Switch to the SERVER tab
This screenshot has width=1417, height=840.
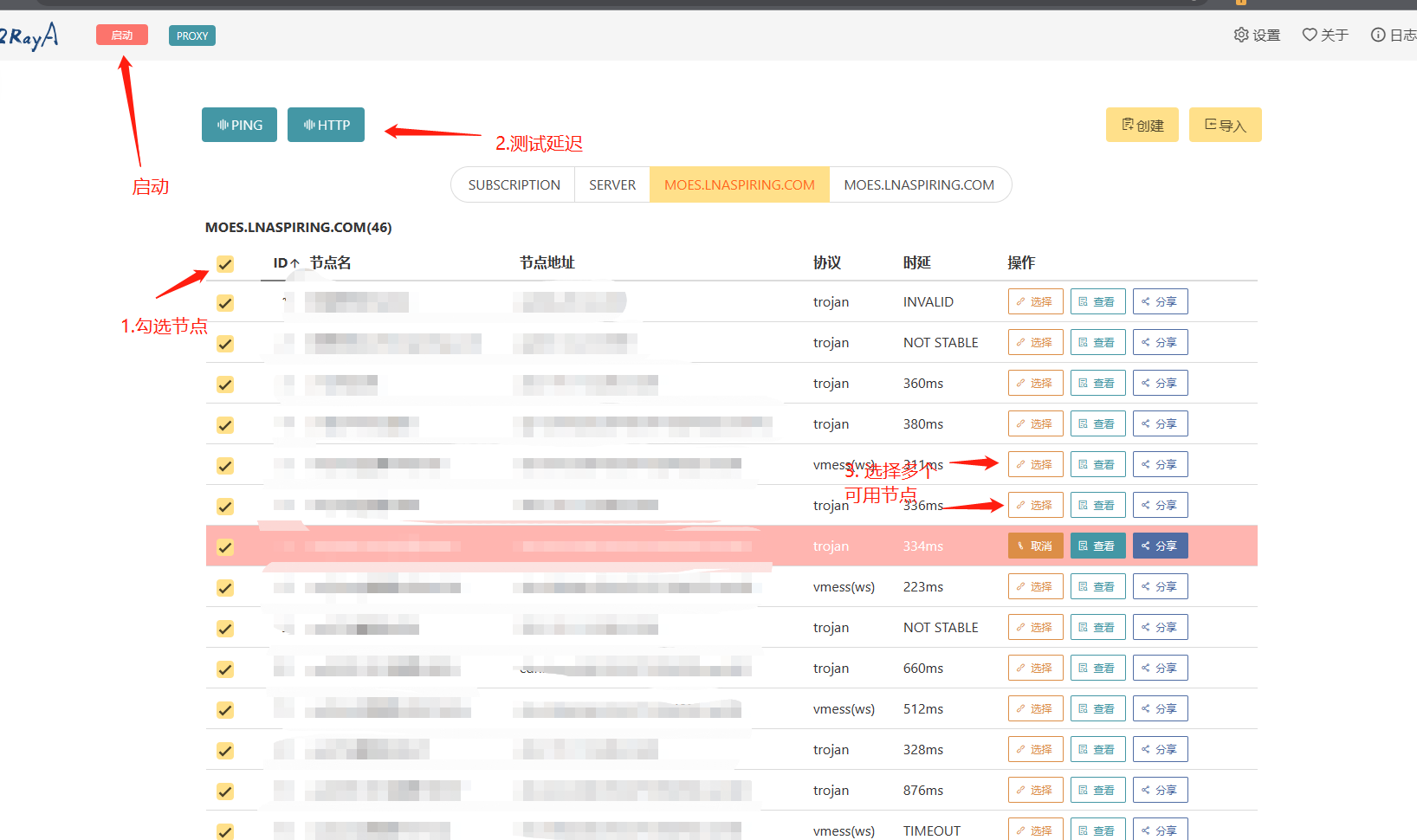click(x=612, y=184)
